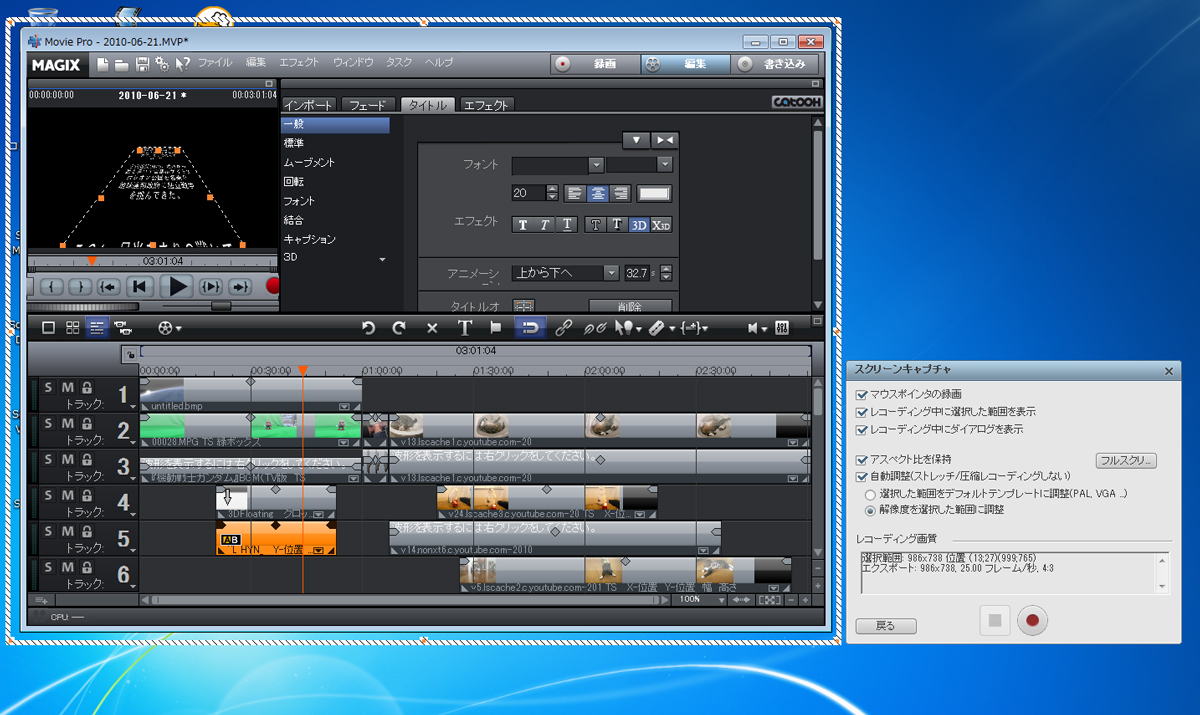Open the エフェクト menu in menu bar
This screenshot has height=715, width=1200.
coord(299,63)
